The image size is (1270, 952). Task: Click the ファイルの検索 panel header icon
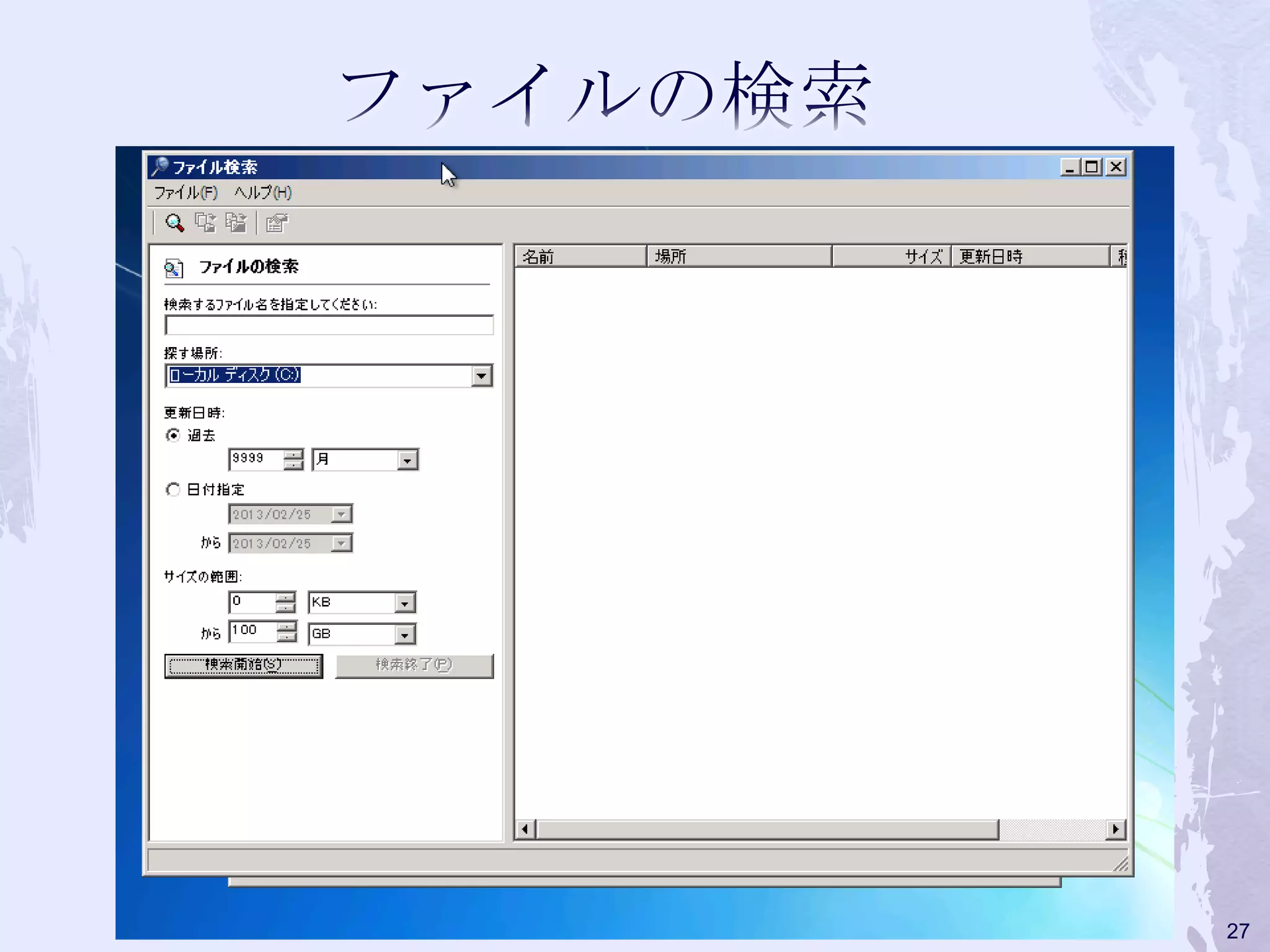click(x=174, y=268)
